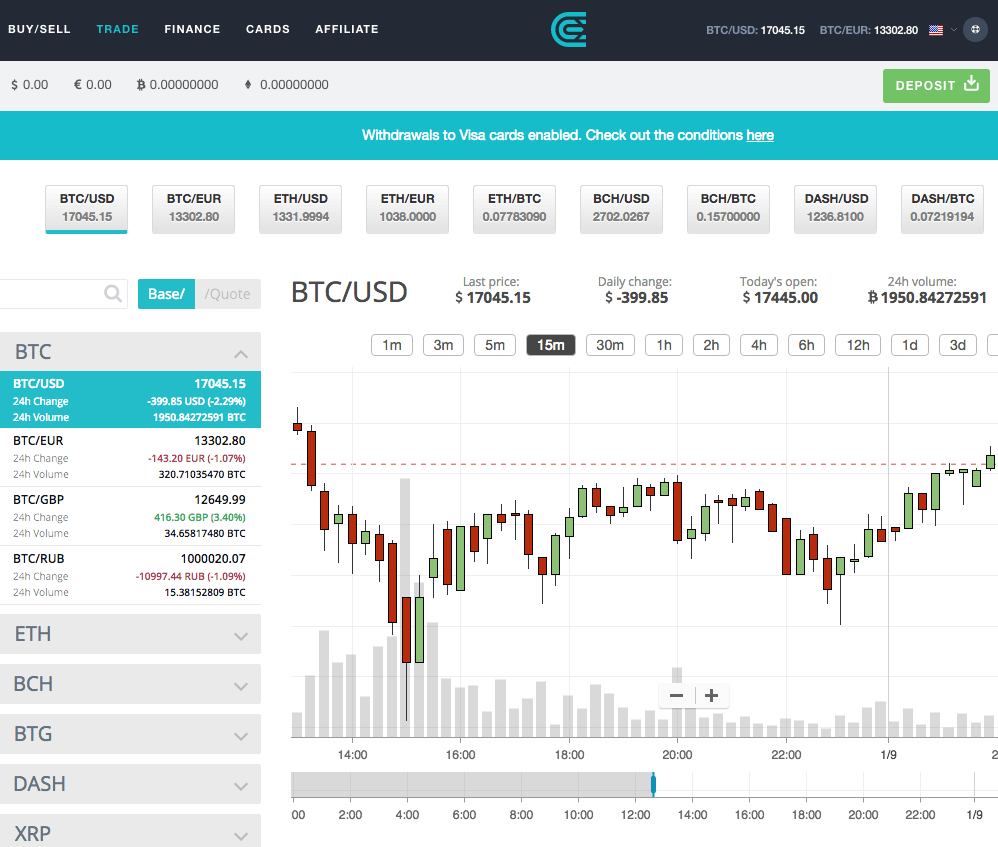Select the 15m chart interval
The height and width of the screenshot is (847, 998).
pyautogui.click(x=550, y=345)
